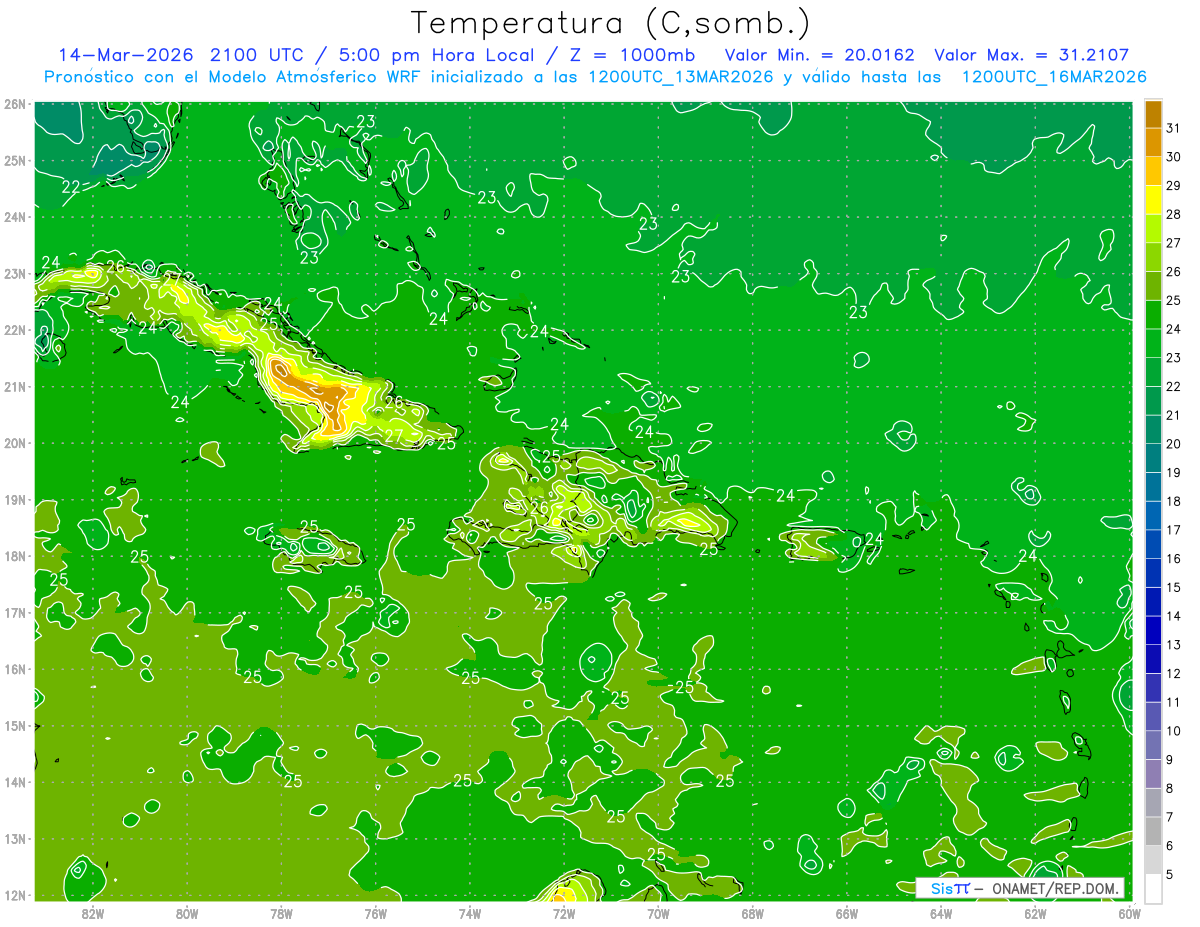The image size is (1200, 927).
Task: Click the color bar label "29"
Action: point(1174,186)
